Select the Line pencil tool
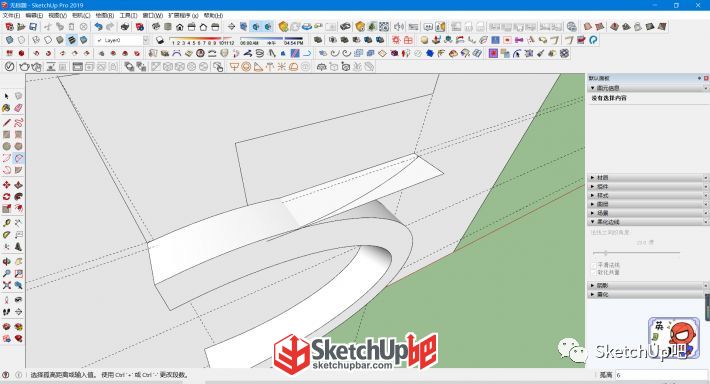Viewport: 710px width, 384px height. pos(6,123)
